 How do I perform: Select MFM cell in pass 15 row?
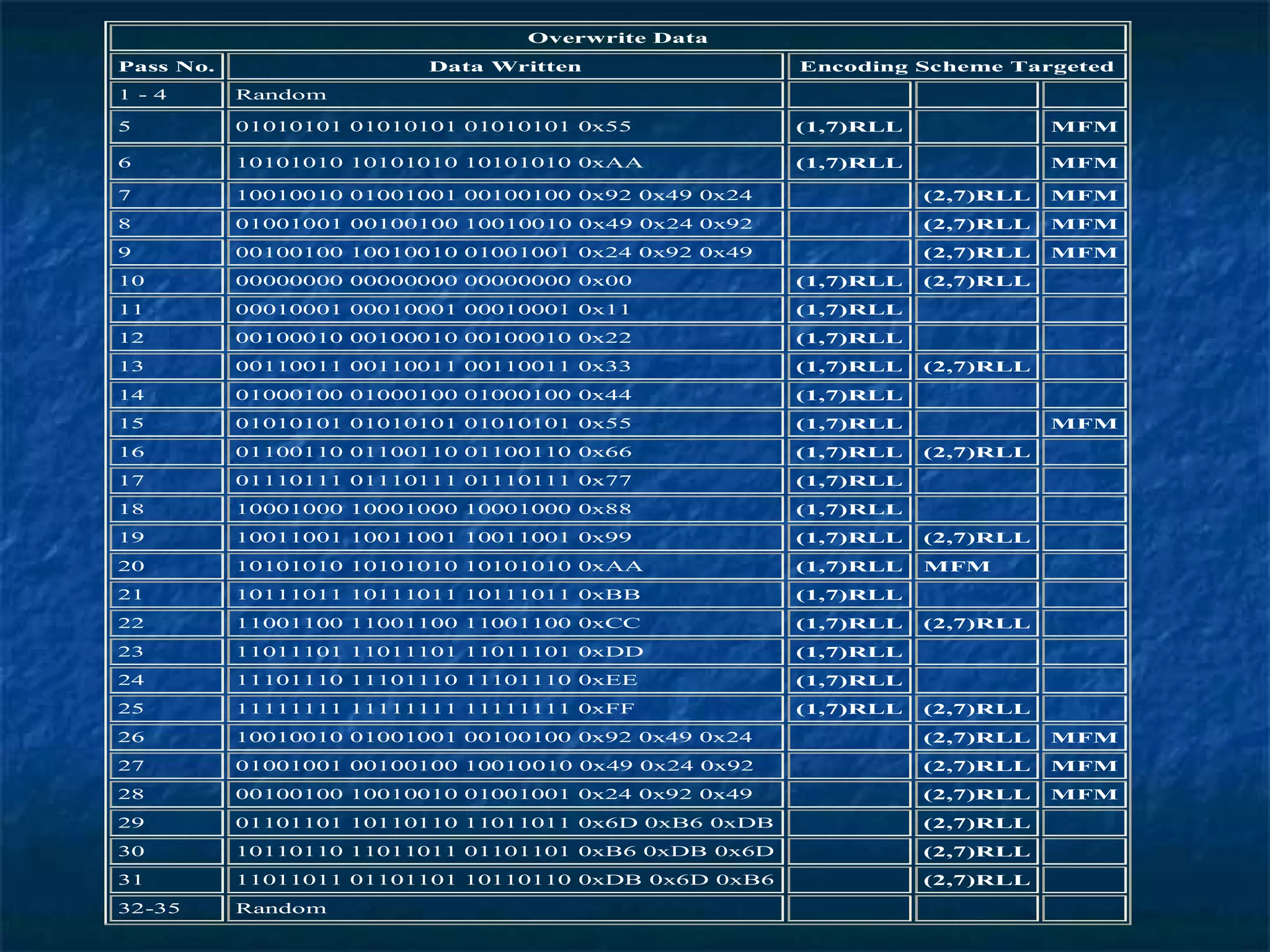pos(1084,423)
